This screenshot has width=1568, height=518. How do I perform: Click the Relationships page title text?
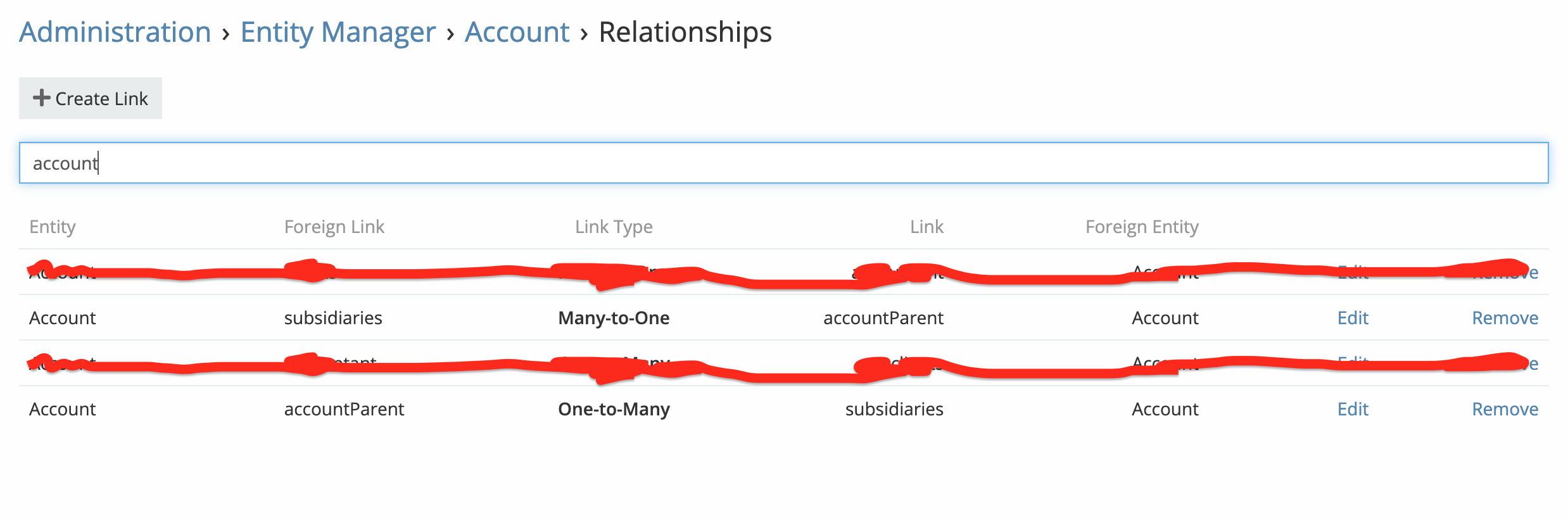685,32
